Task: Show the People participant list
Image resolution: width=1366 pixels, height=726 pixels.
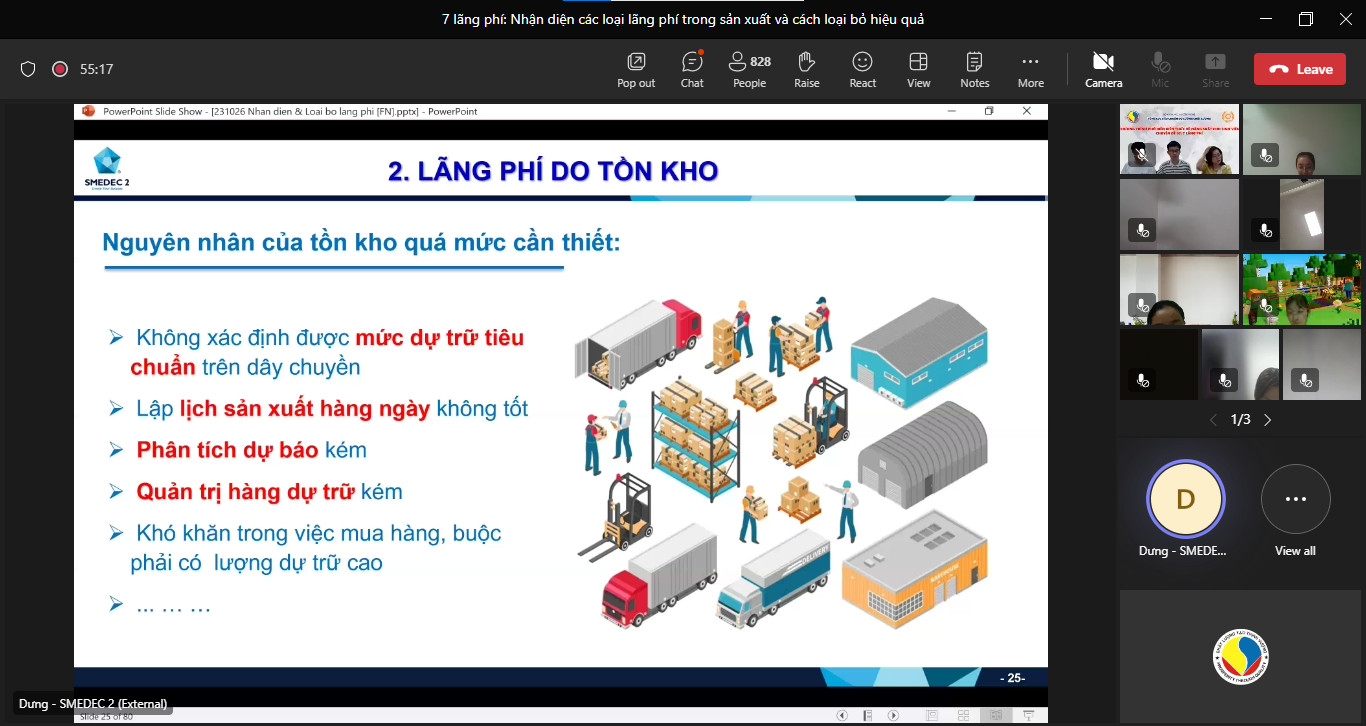Action: (749, 69)
